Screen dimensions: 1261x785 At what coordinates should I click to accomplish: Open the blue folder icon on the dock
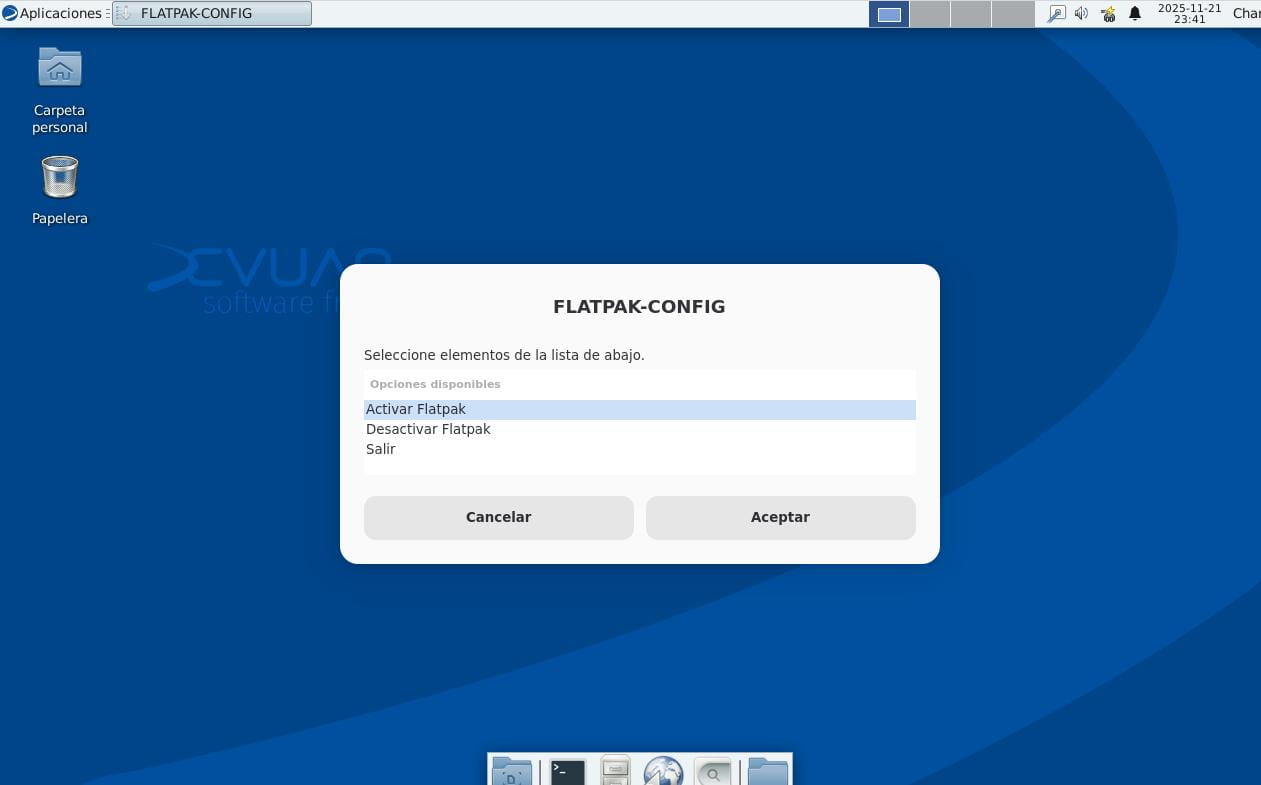(x=766, y=770)
